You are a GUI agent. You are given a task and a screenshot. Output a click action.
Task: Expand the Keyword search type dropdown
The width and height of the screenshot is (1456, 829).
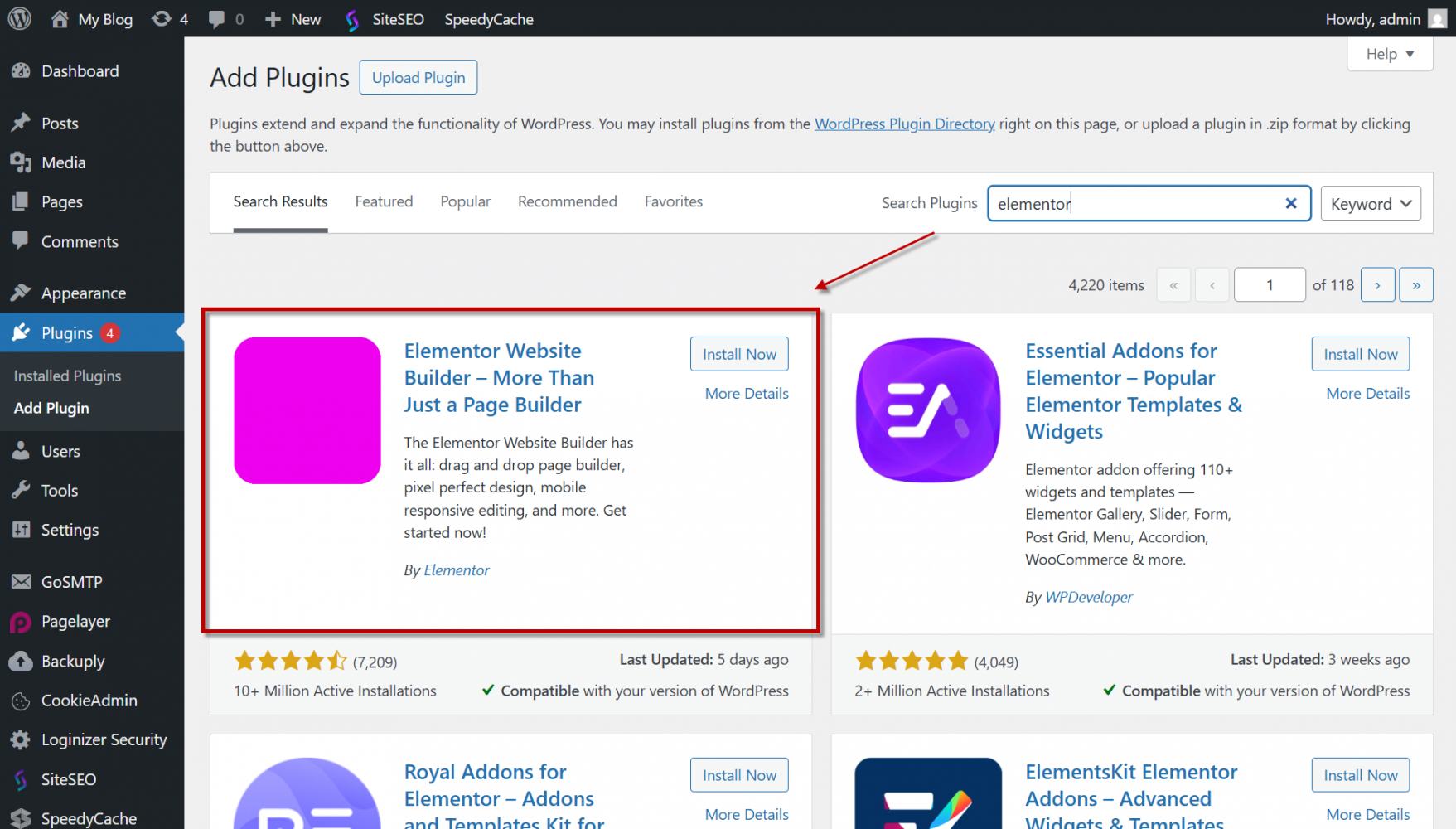[1370, 204]
